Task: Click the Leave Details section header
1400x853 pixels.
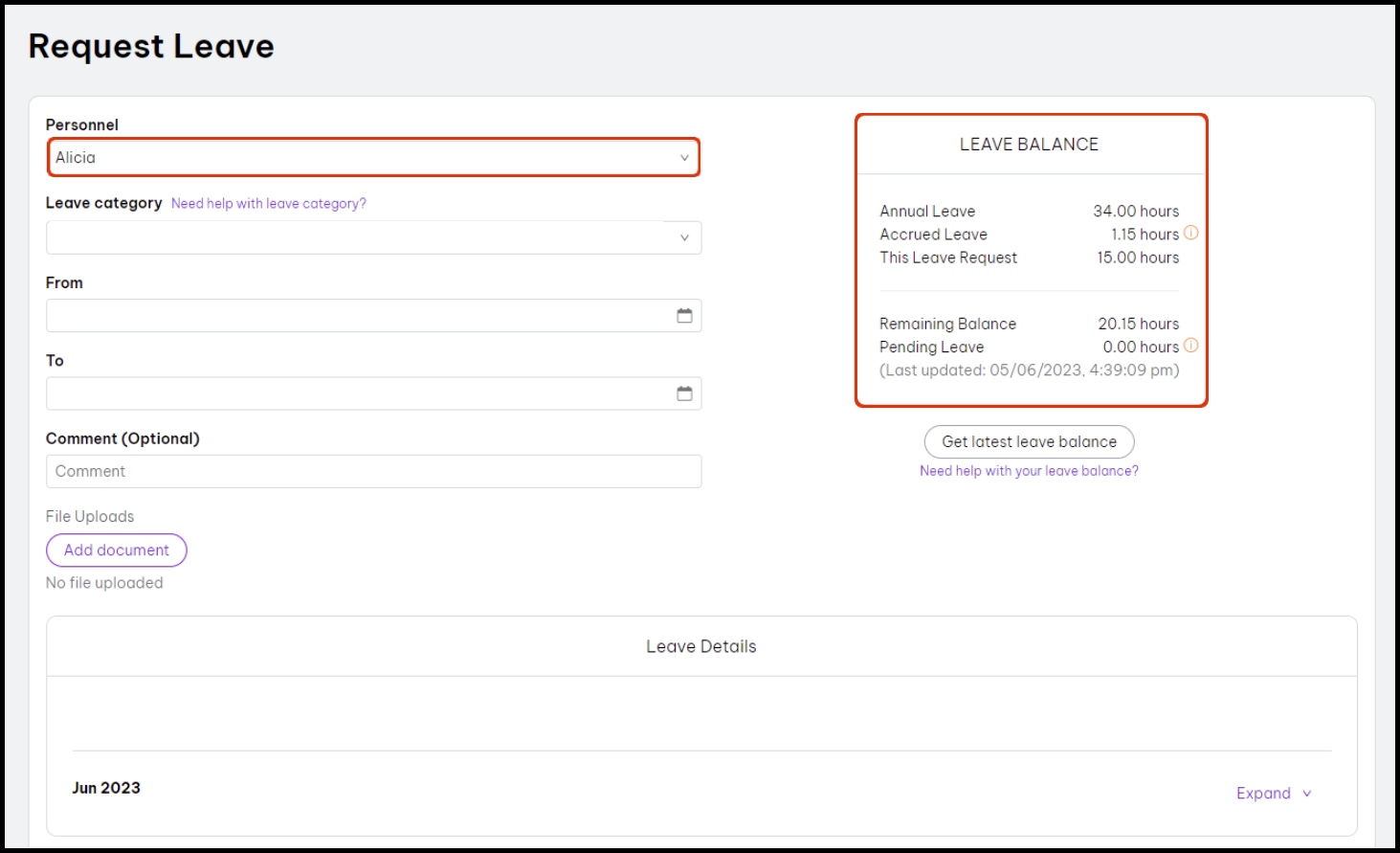Action: pyautogui.click(x=700, y=647)
